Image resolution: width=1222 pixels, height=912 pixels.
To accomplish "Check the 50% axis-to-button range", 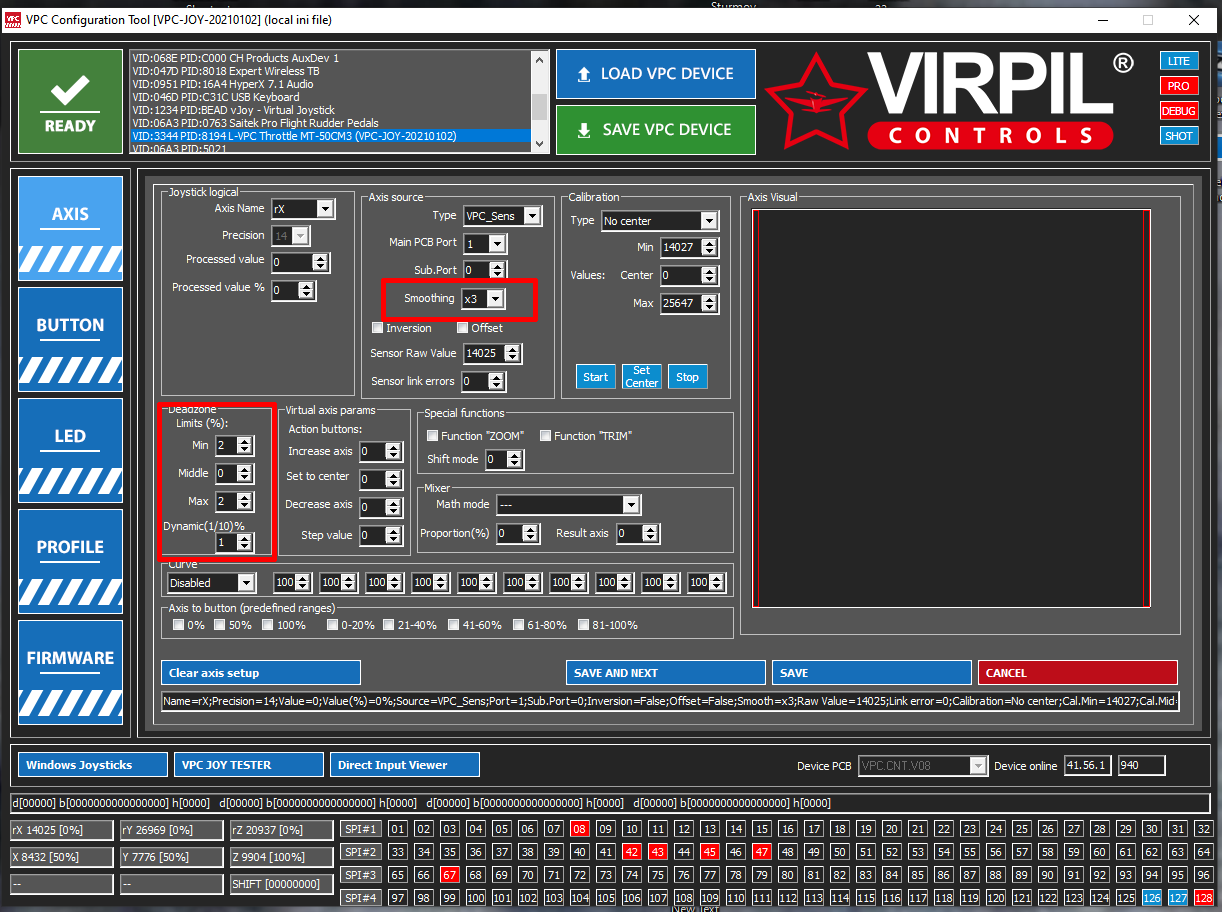I will (x=219, y=625).
